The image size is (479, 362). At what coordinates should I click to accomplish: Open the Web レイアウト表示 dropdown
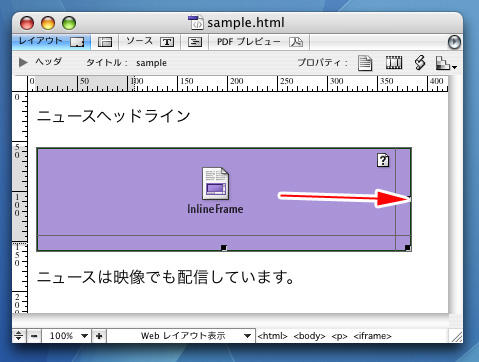click(195, 336)
